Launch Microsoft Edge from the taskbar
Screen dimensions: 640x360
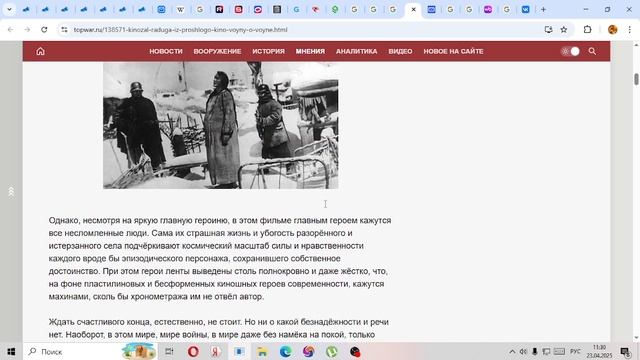[x=285, y=351]
